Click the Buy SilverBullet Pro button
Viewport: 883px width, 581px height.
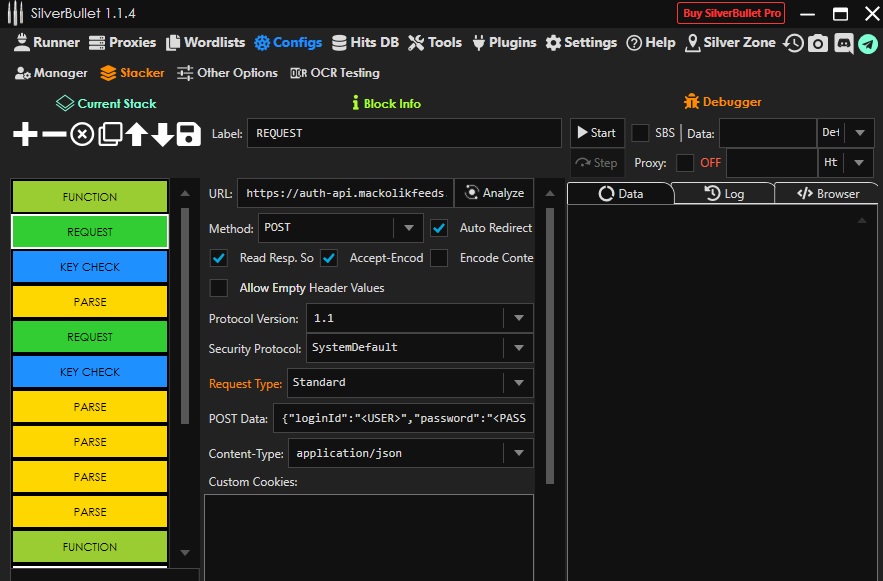[731, 13]
